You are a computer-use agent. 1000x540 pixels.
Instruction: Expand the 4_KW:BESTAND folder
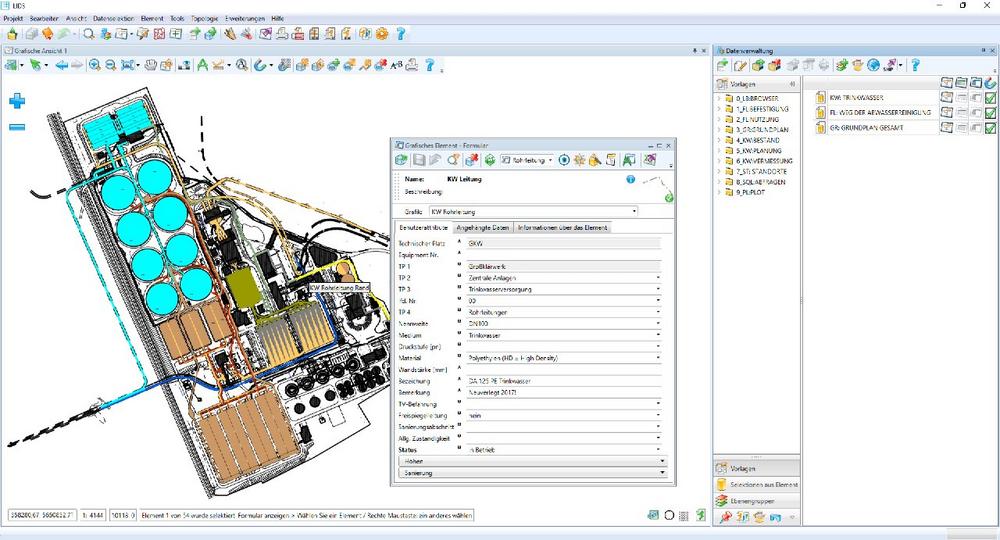tap(719, 141)
